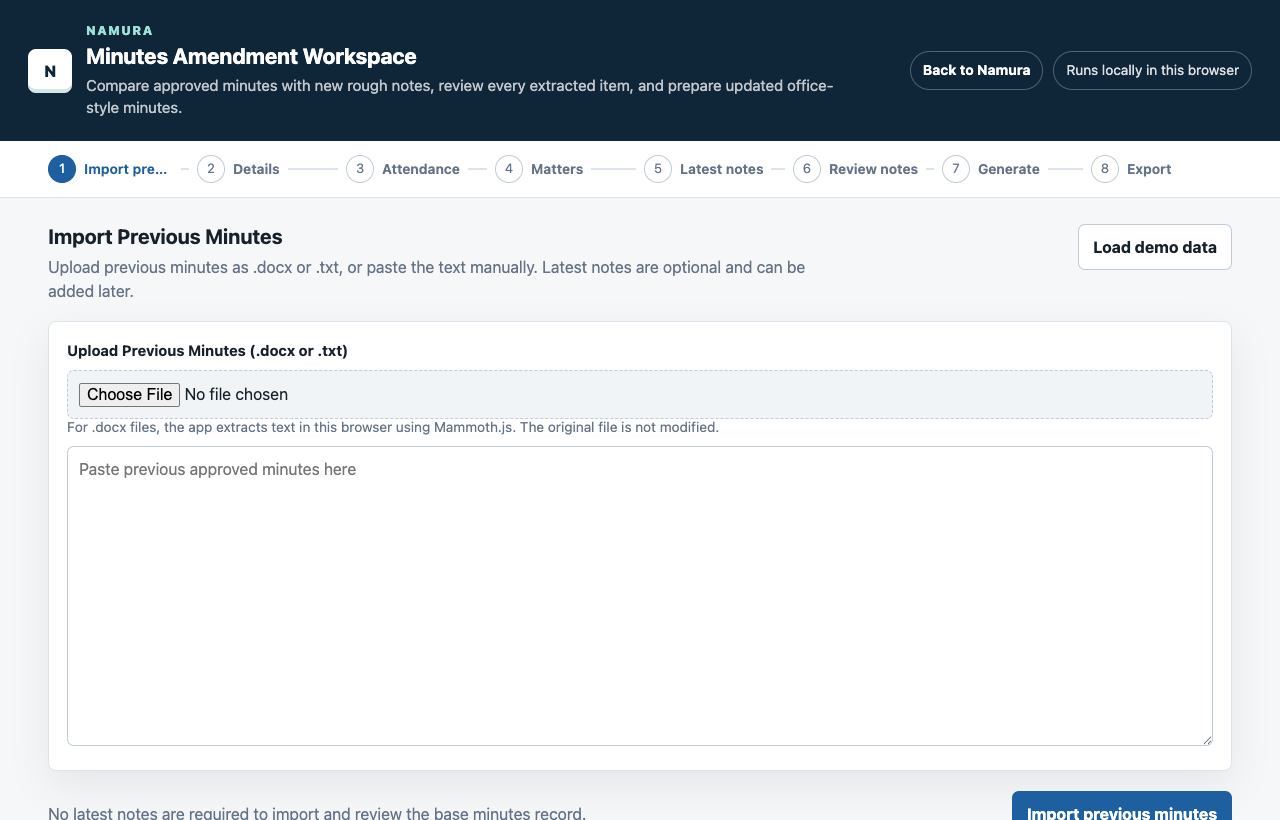Click Import previous minutes button

1122,806
